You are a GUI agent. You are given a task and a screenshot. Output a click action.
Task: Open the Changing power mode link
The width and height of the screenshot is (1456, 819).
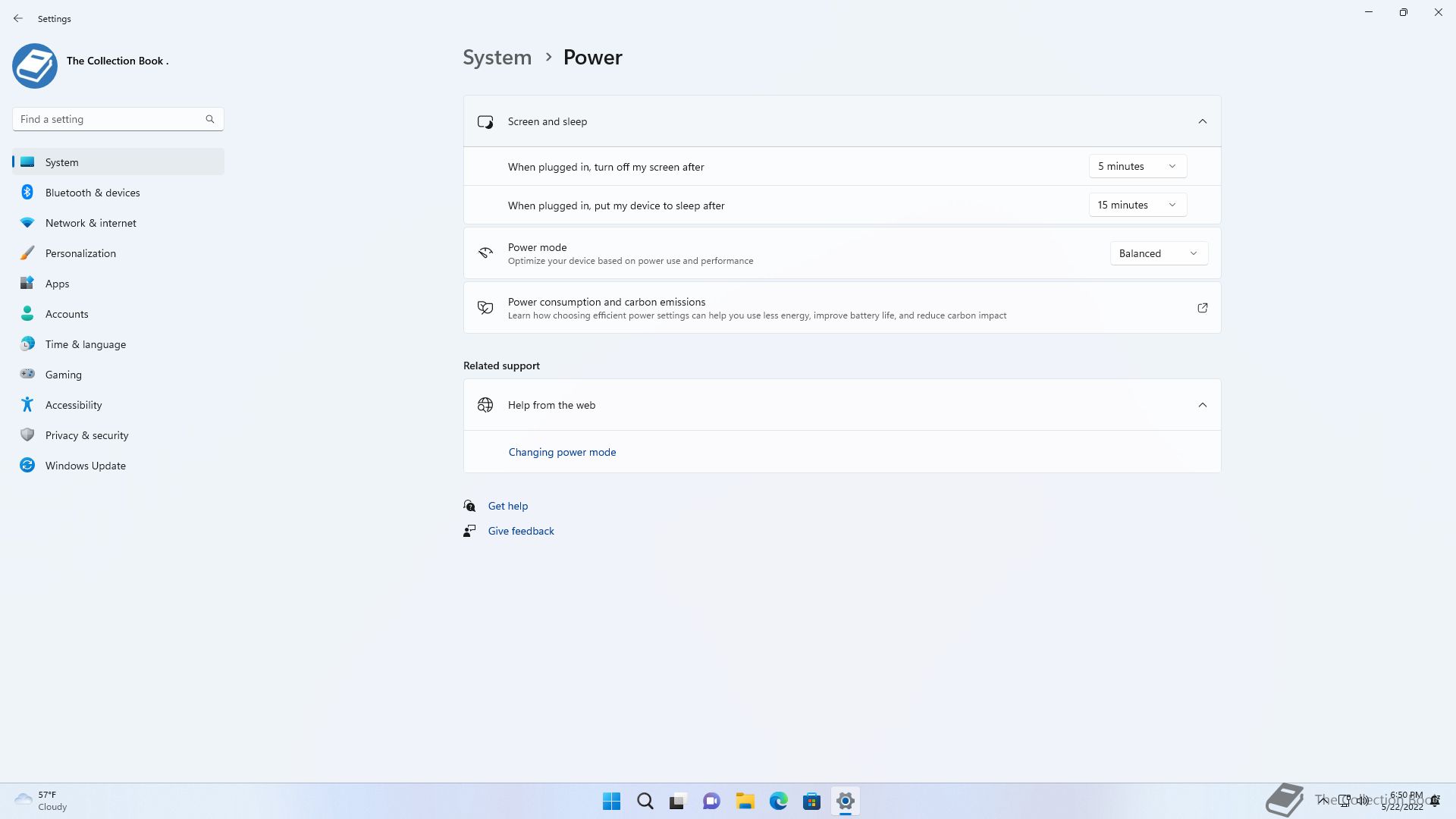tap(562, 452)
